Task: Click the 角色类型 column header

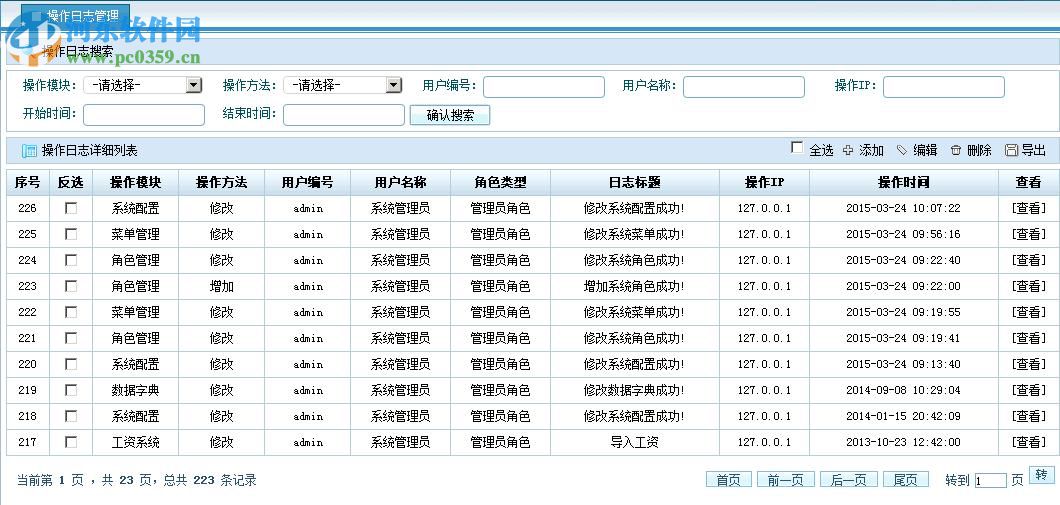Action: [x=500, y=183]
